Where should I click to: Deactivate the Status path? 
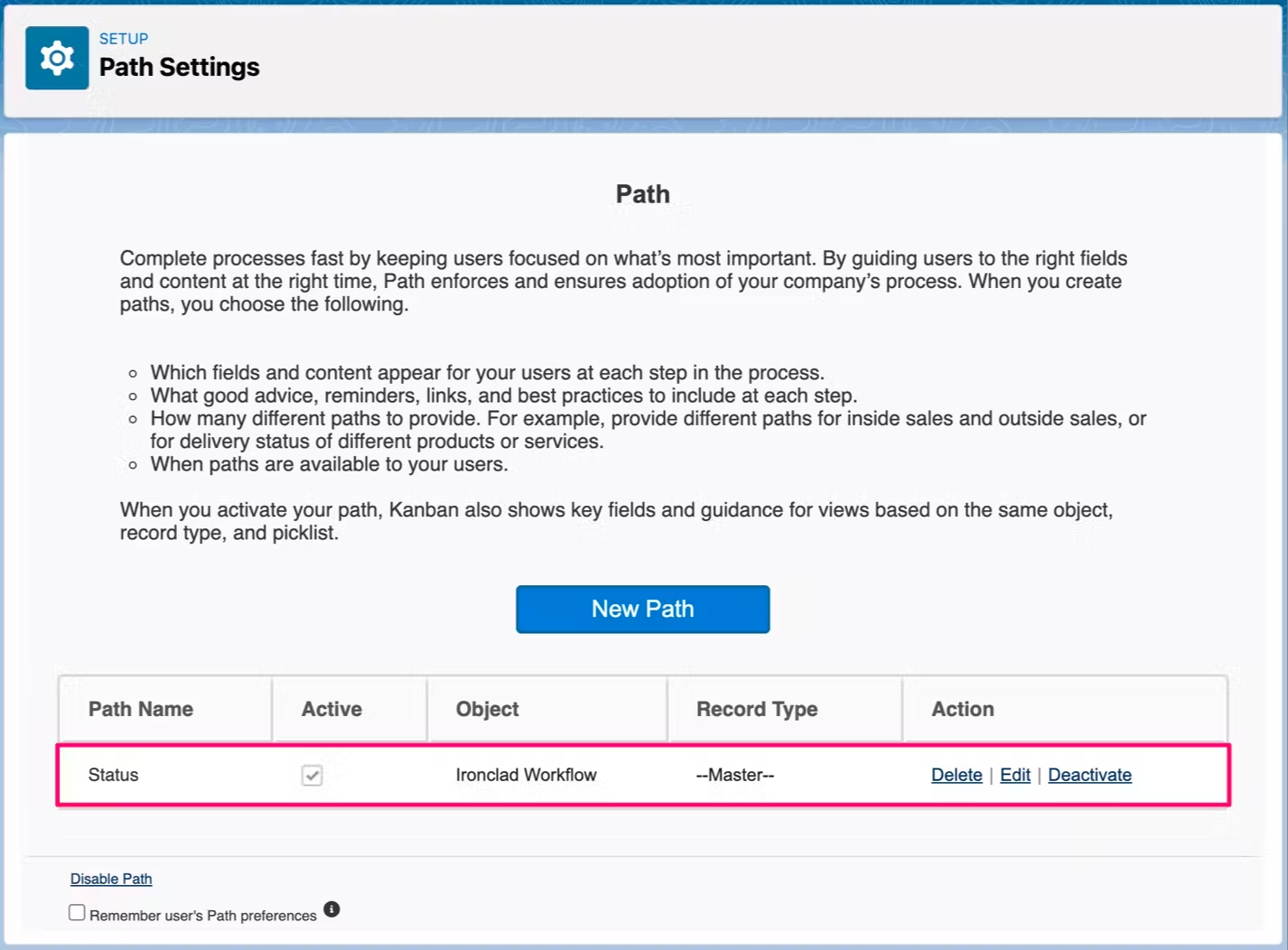point(1089,775)
